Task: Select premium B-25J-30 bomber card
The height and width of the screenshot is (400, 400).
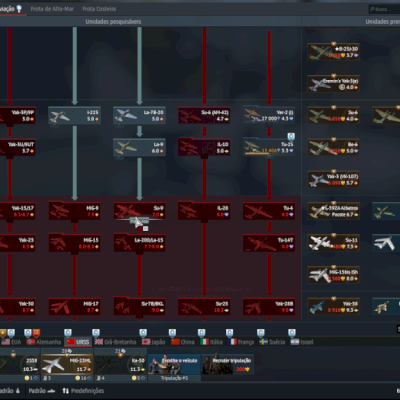Action: click(x=334, y=52)
